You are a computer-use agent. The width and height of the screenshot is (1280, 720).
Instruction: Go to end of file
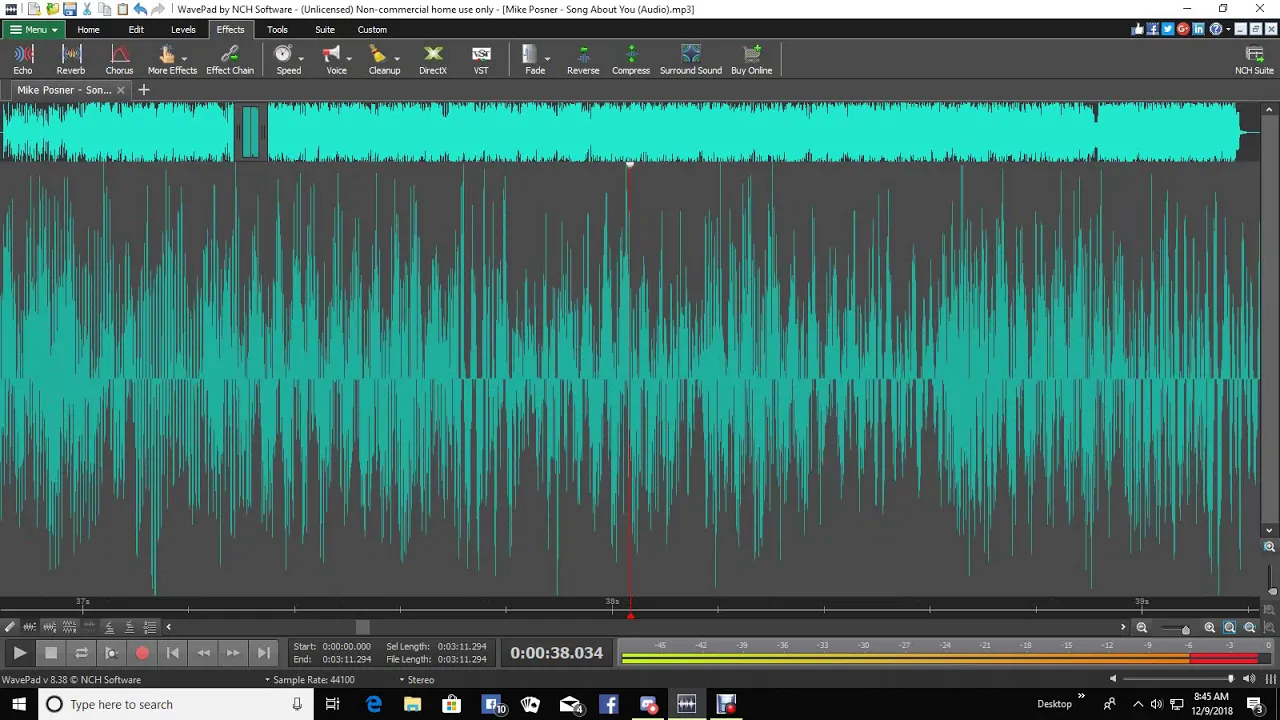tap(264, 653)
